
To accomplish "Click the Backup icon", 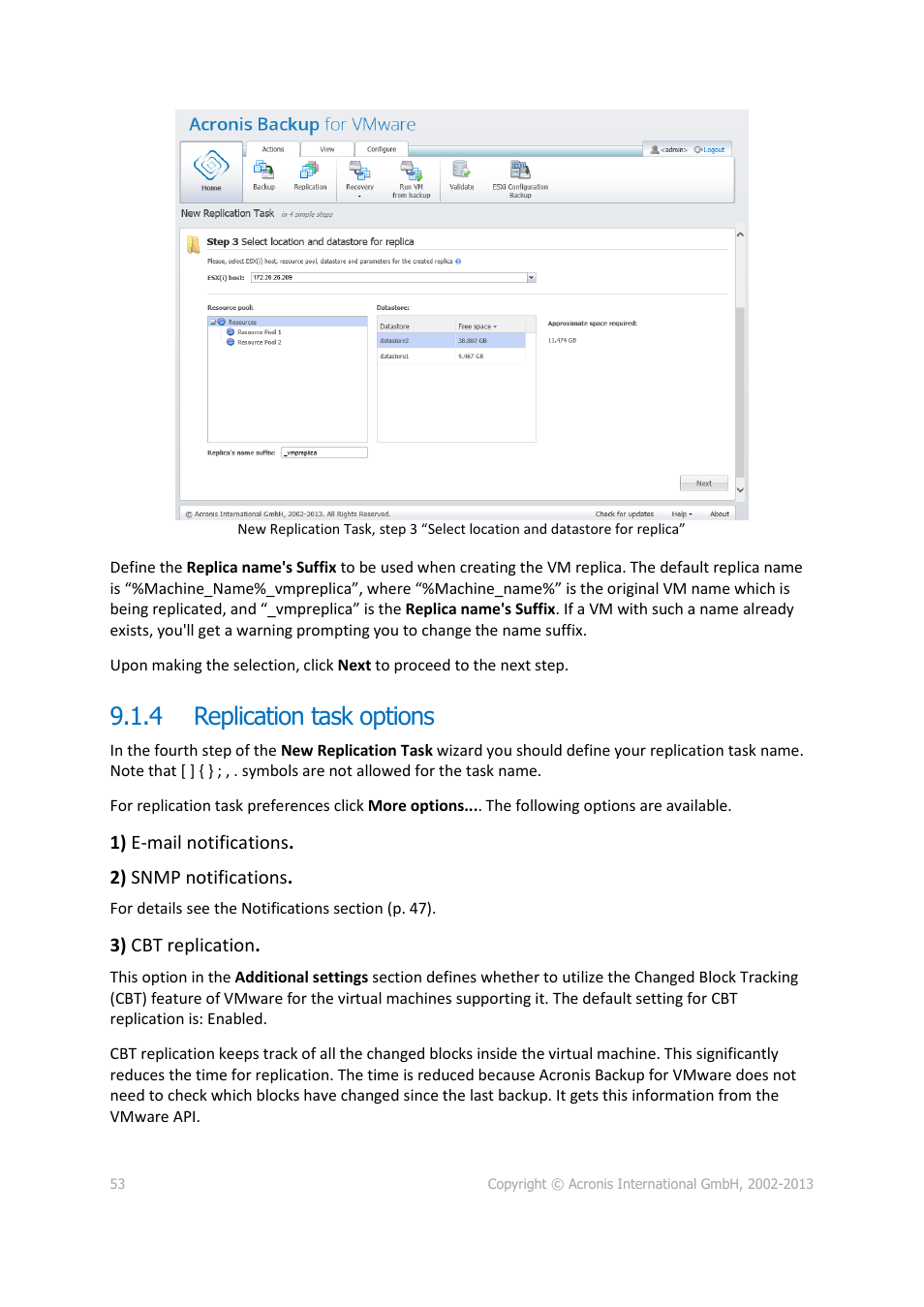I will (x=263, y=171).
